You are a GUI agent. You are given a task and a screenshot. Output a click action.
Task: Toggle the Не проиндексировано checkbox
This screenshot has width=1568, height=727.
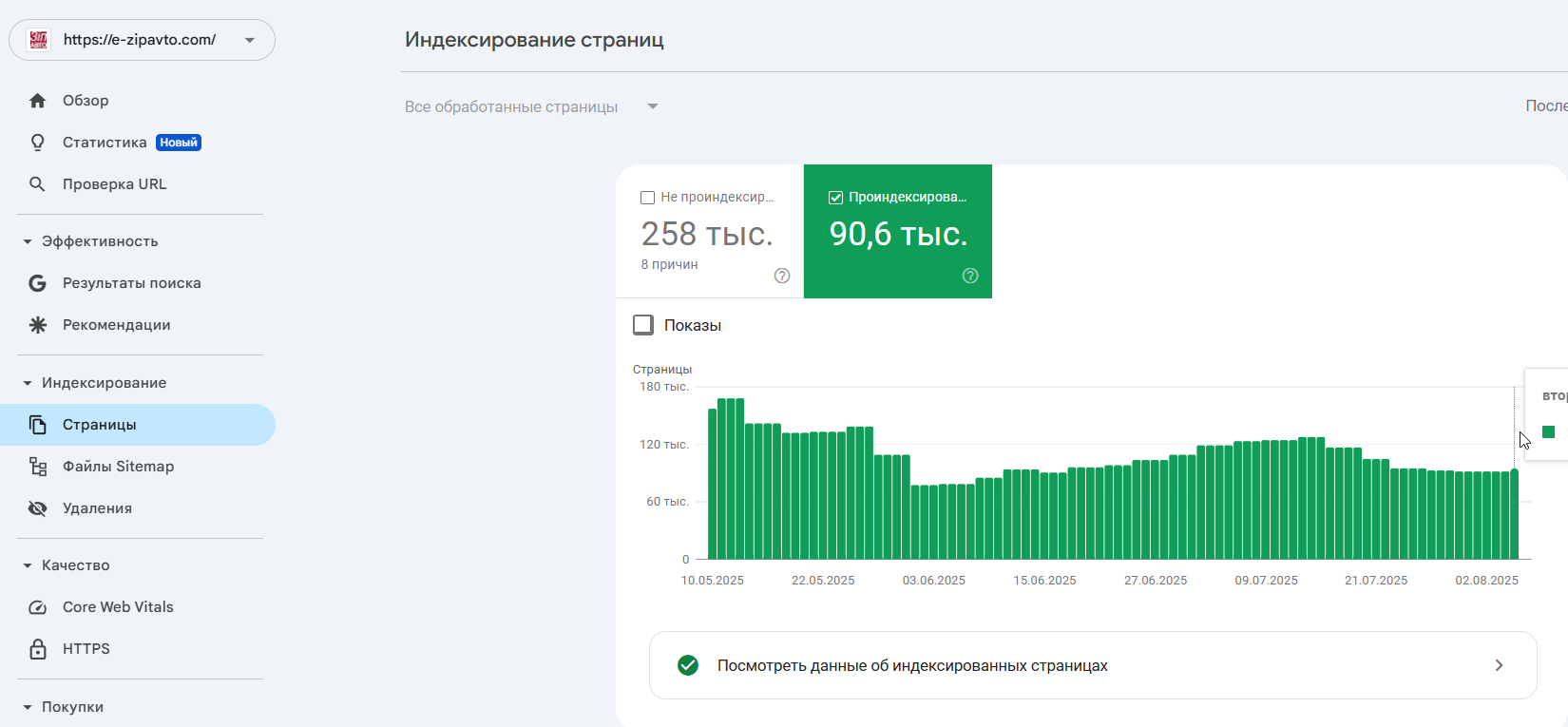click(648, 198)
